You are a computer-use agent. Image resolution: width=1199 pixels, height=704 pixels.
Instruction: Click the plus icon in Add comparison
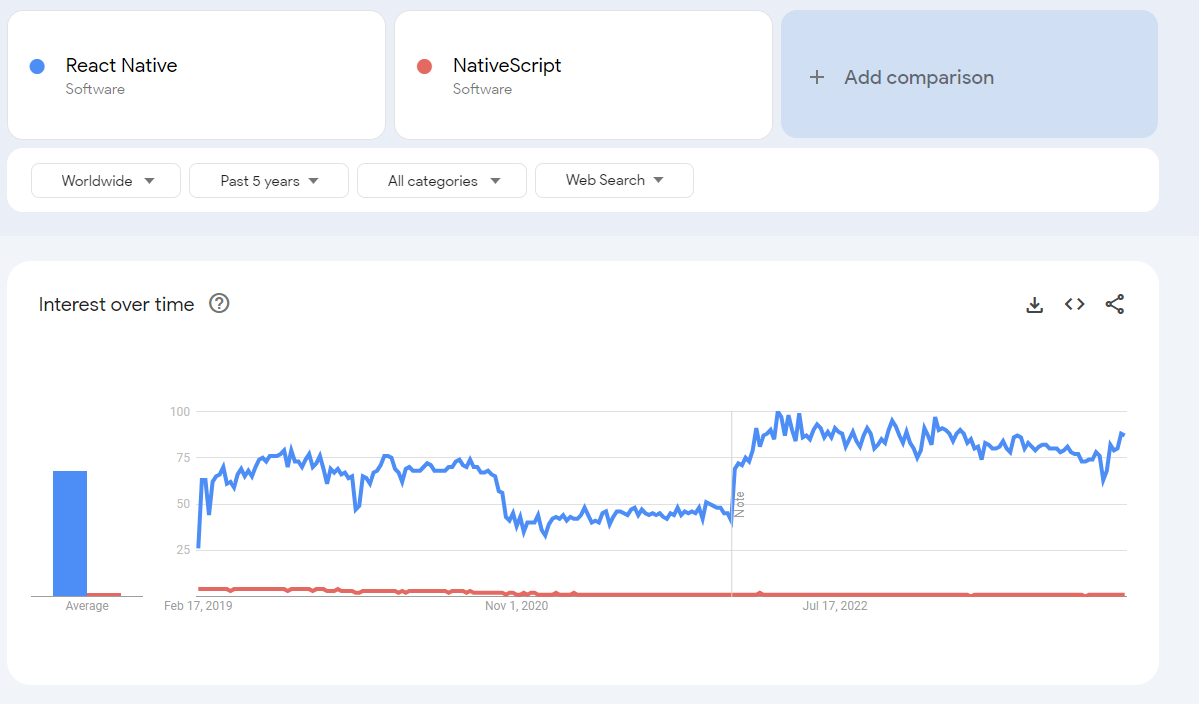(817, 77)
